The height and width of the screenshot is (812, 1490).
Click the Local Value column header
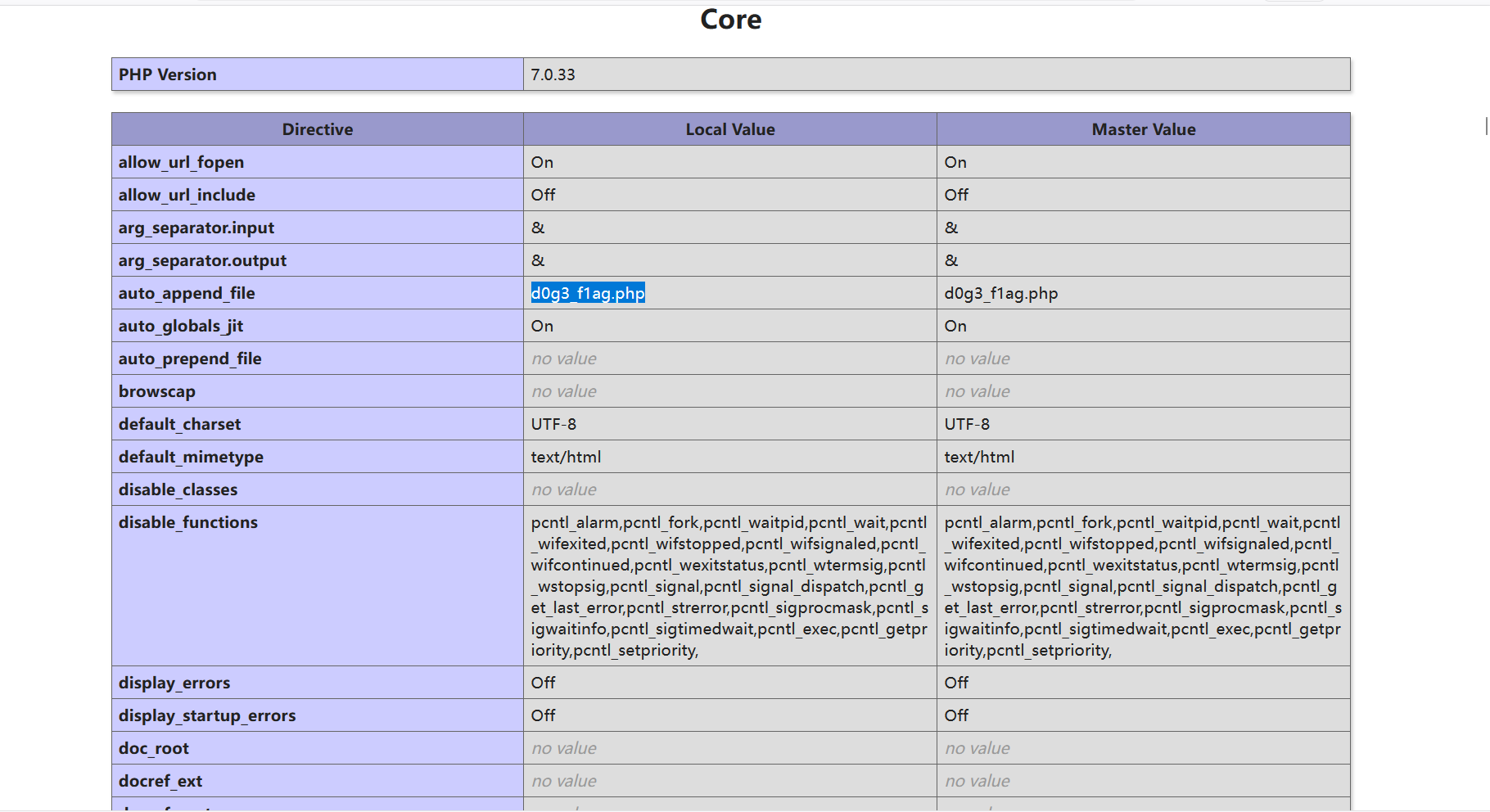click(x=729, y=129)
